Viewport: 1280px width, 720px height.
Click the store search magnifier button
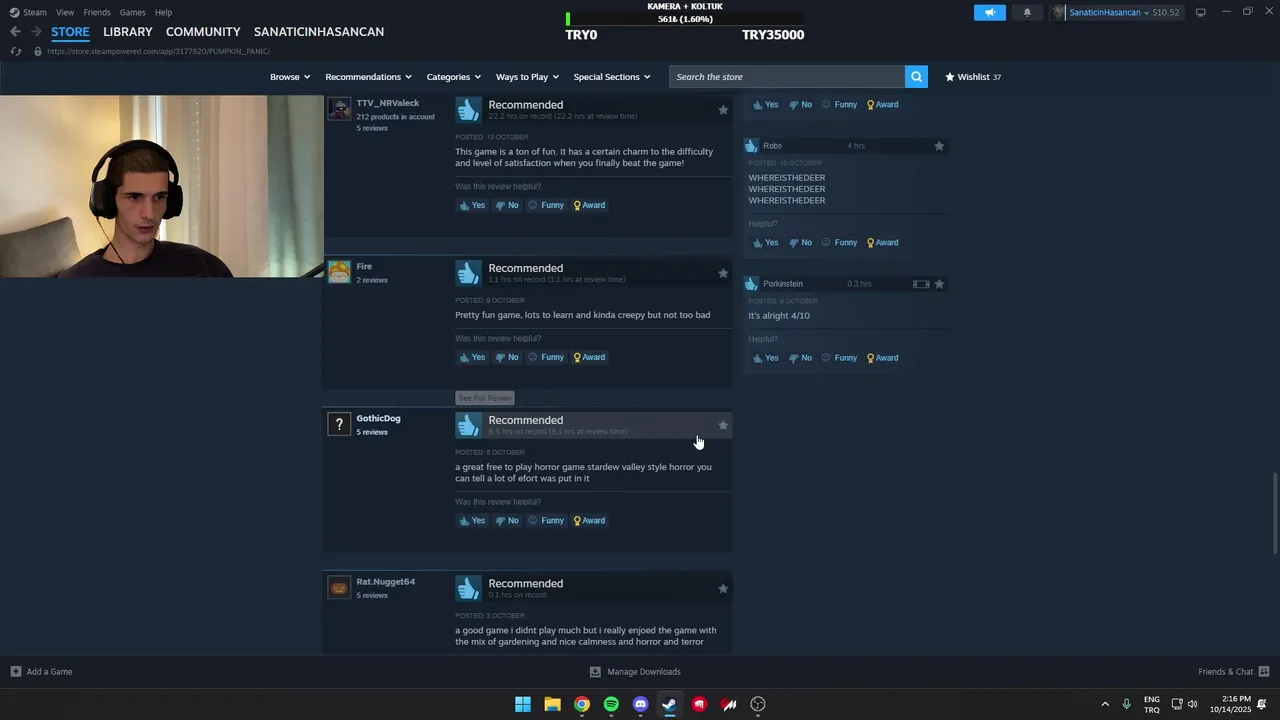point(916,77)
